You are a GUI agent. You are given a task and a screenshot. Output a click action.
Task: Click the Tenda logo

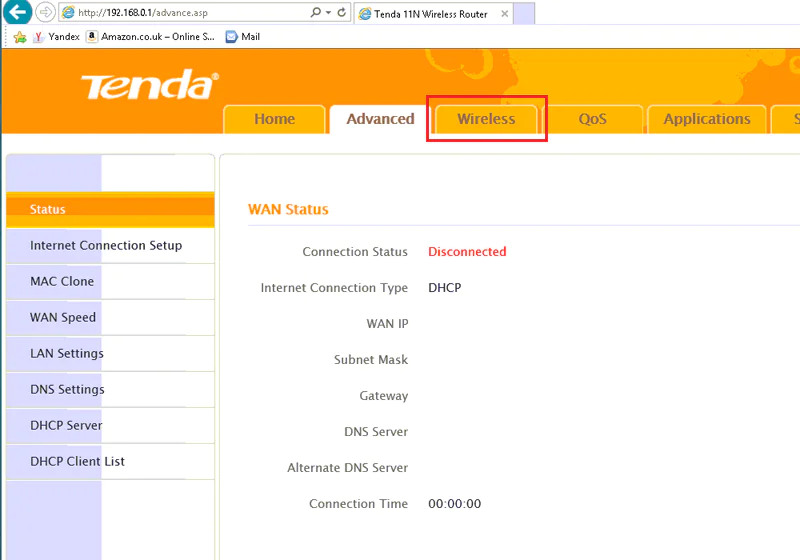(149, 86)
